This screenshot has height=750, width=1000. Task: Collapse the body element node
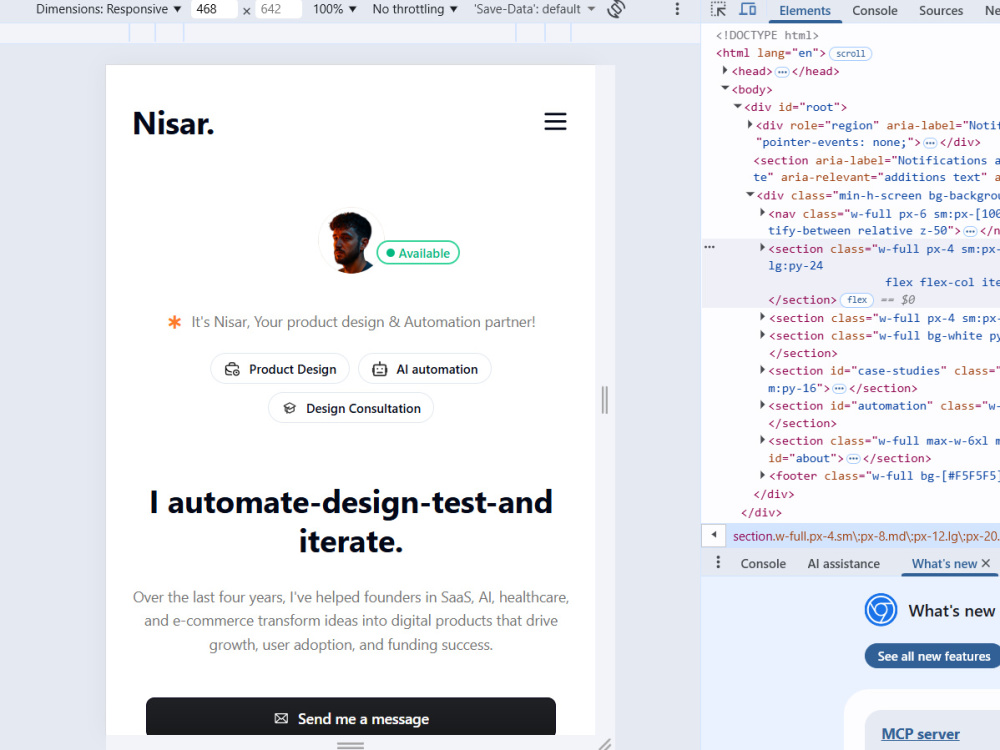725,89
